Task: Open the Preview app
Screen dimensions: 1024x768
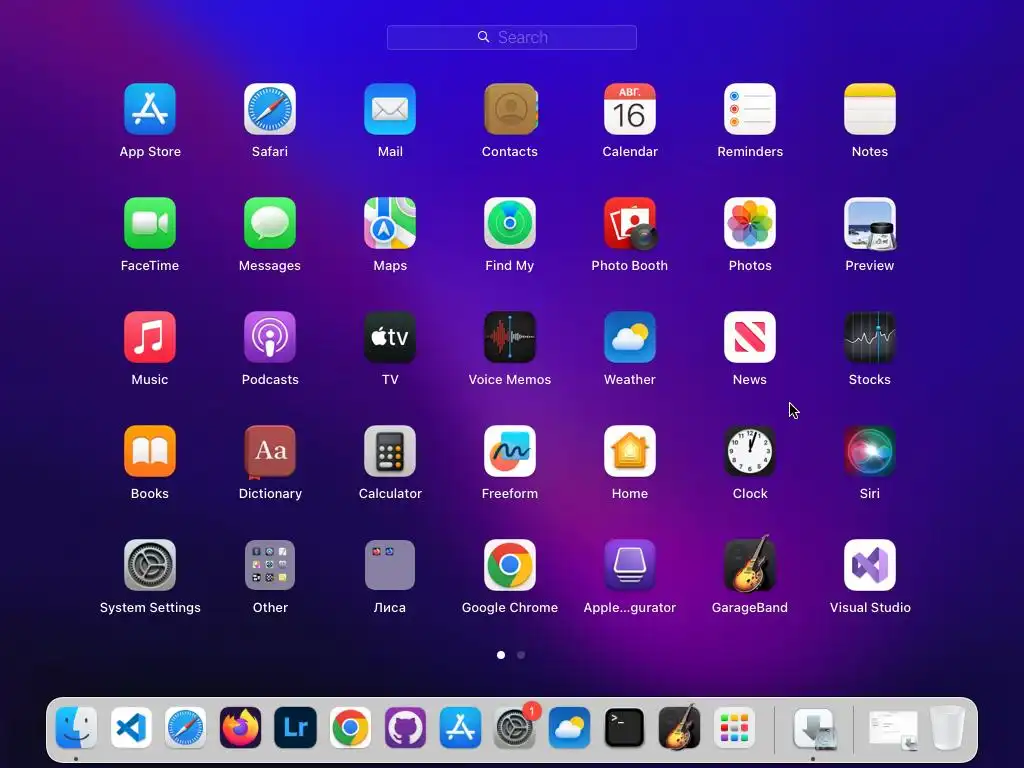Action: (x=870, y=223)
